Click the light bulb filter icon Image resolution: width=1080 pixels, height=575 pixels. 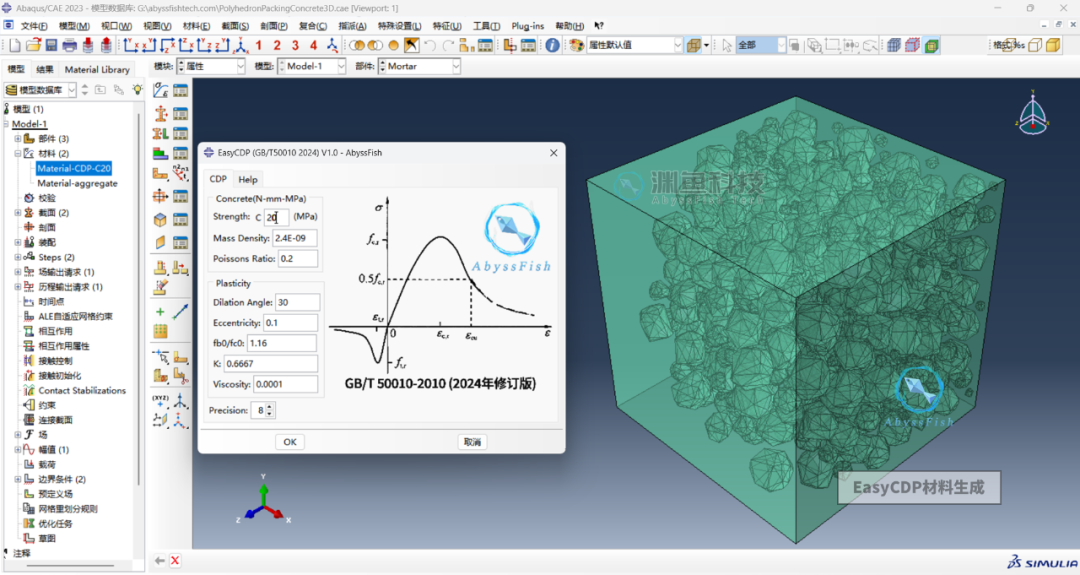(x=138, y=90)
